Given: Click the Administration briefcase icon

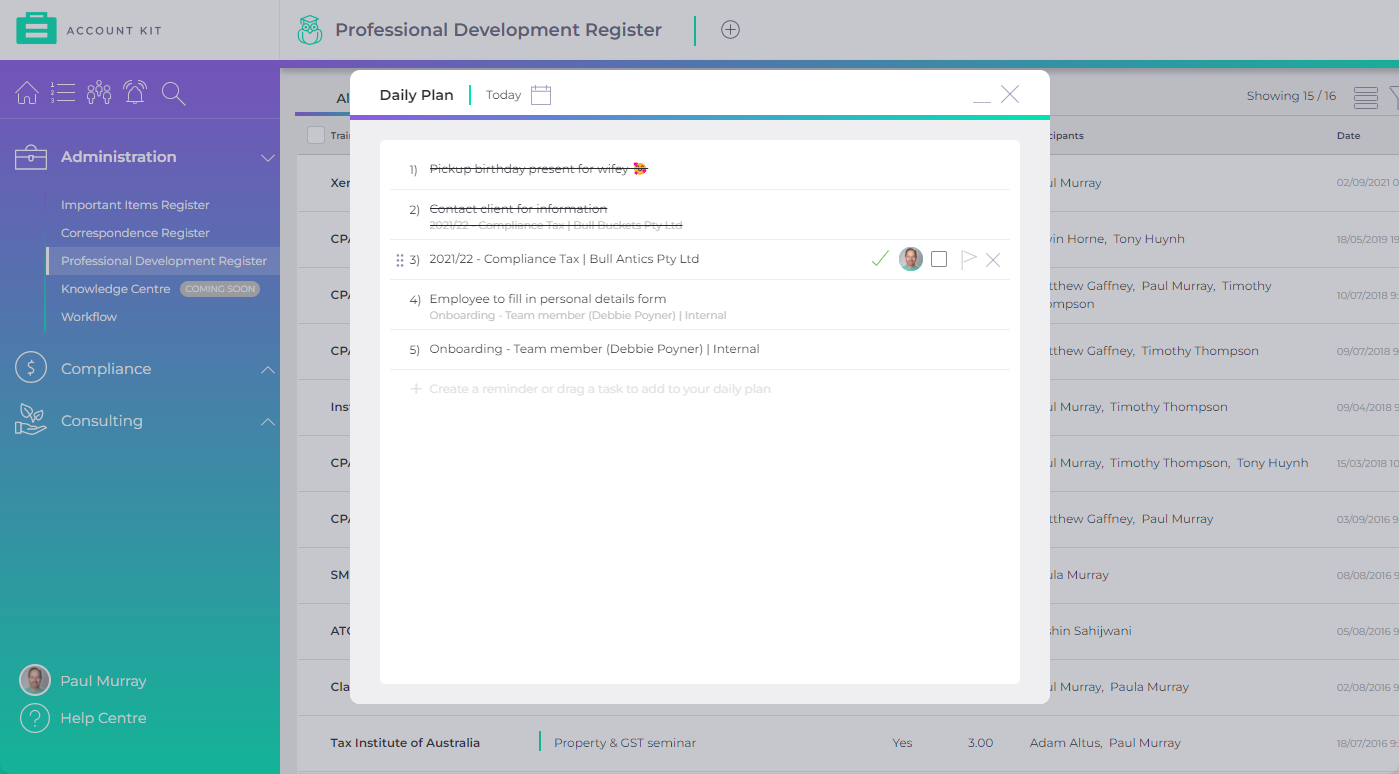Looking at the screenshot, I should tap(31, 157).
